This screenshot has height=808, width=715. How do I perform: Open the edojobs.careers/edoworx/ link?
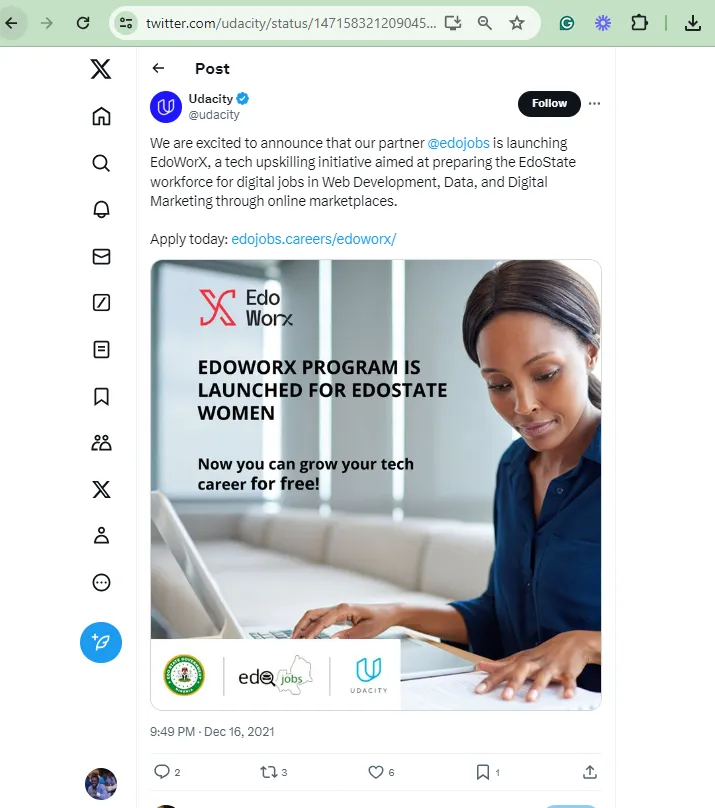click(x=313, y=239)
